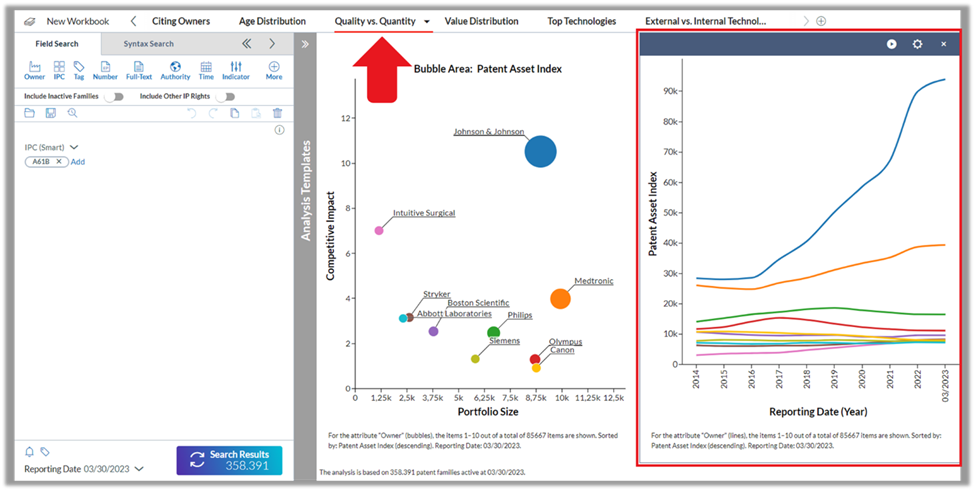The height and width of the screenshot is (491, 975).
Task: Choose the Number search field
Action: pyautogui.click(x=105, y=70)
